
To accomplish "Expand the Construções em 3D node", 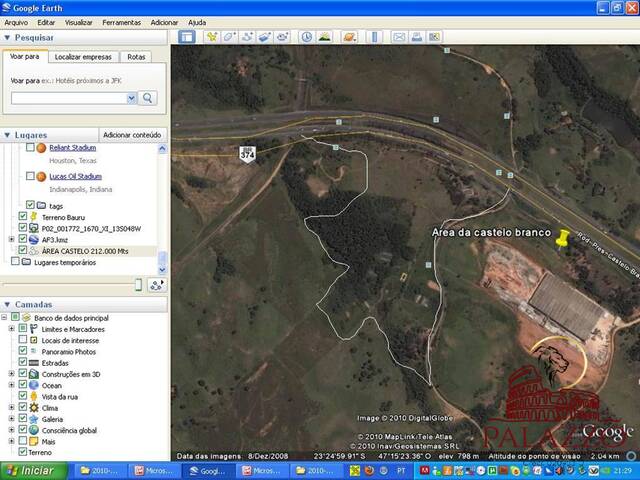I will (11, 373).
